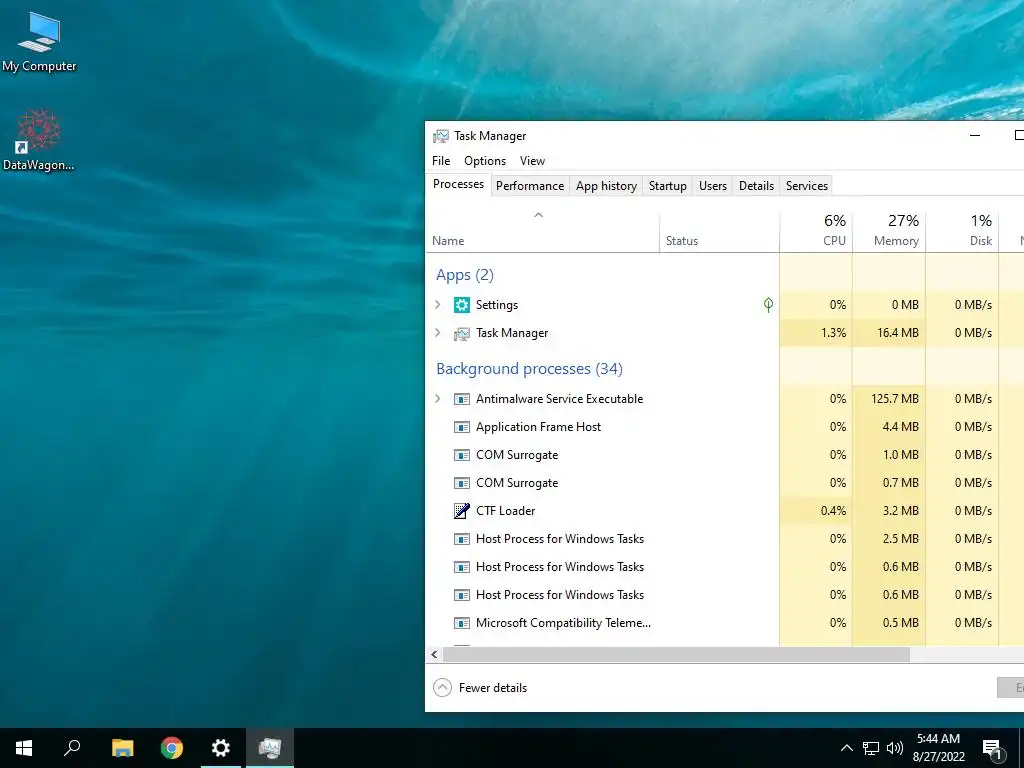Sort processes by Memory column
The height and width of the screenshot is (768, 1024).
pos(889,232)
